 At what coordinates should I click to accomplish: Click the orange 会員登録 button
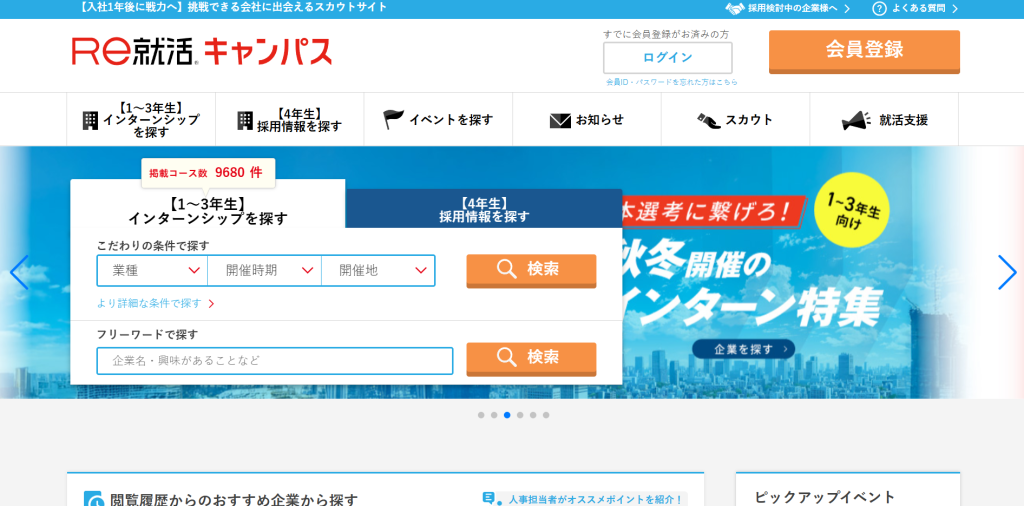[864, 51]
